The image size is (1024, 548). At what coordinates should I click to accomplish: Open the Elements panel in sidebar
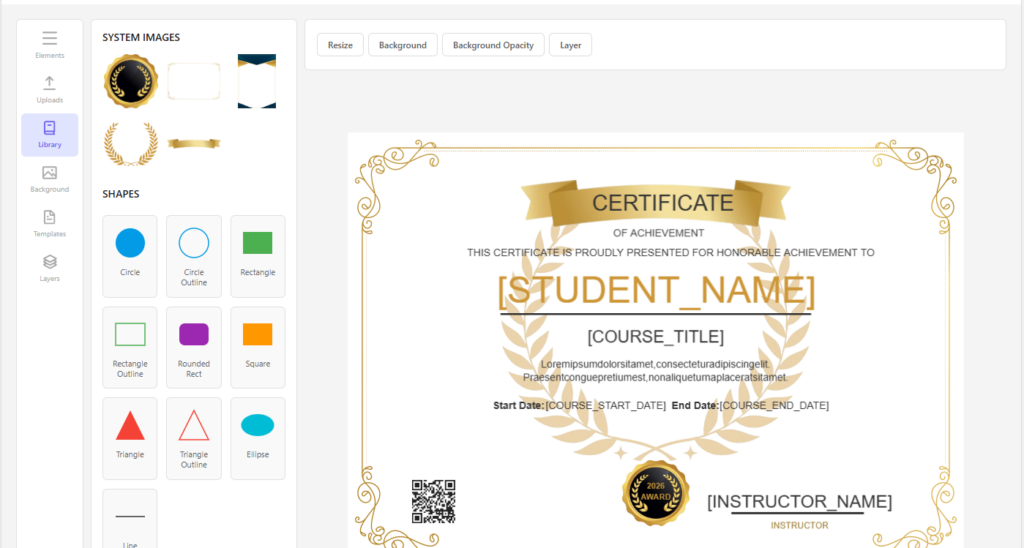coord(49,44)
